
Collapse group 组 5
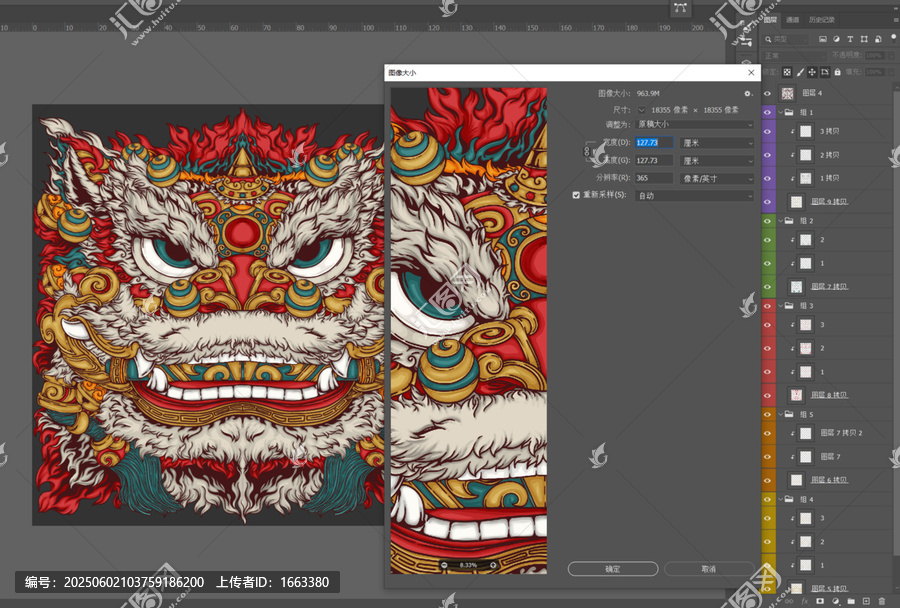(781, 414)
